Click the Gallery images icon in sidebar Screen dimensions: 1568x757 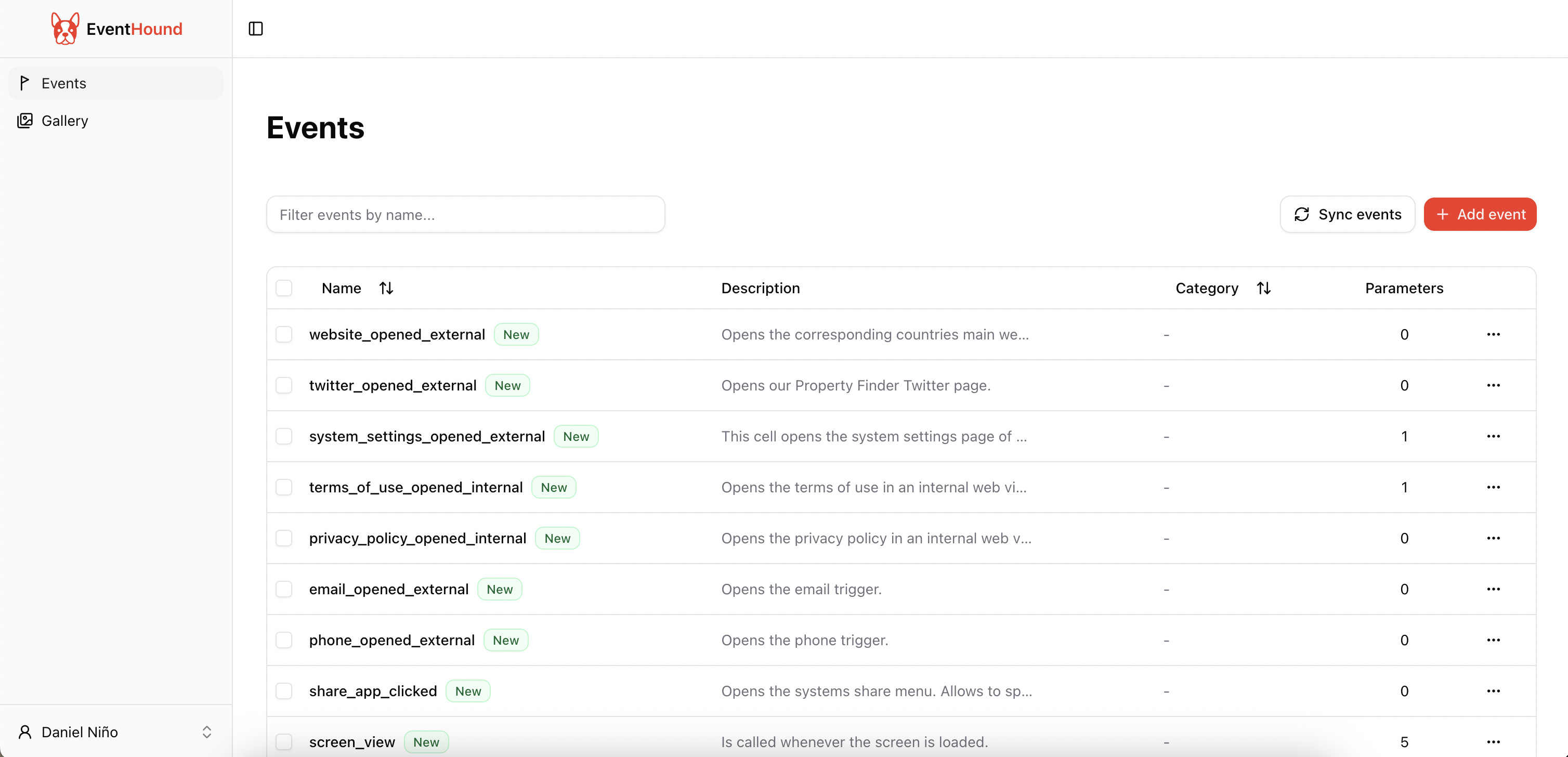(24, 121)
